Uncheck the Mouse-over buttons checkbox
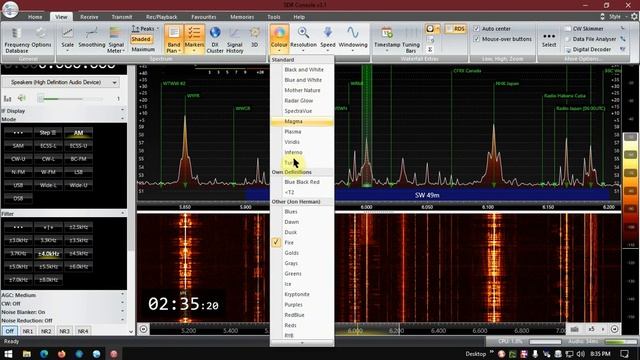640x360 pixels. click(x=476, y=39)
